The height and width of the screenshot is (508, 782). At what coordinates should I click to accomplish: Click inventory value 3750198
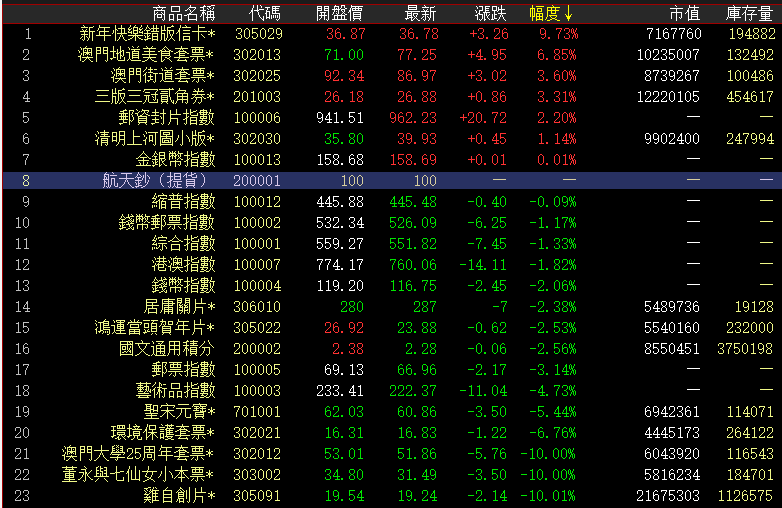[745, 348]
